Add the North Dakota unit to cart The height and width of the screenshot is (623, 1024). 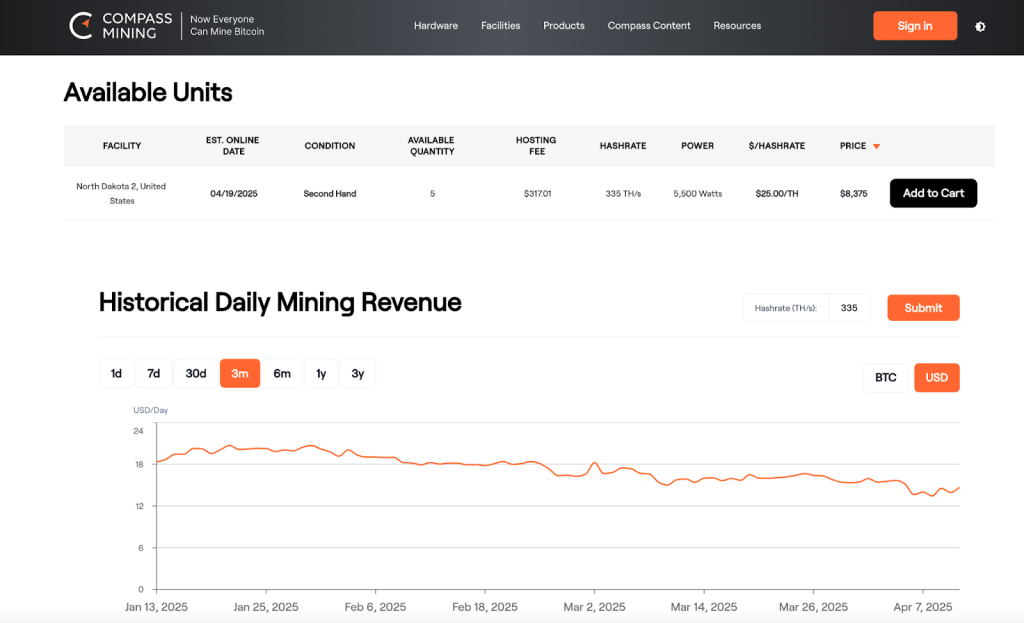[x=933, y=193]
